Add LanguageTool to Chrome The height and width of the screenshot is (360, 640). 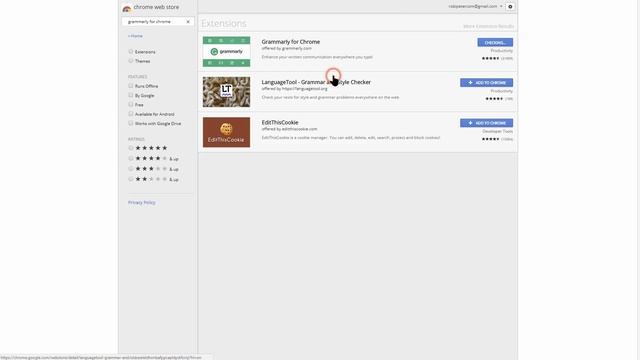[487, 83]
